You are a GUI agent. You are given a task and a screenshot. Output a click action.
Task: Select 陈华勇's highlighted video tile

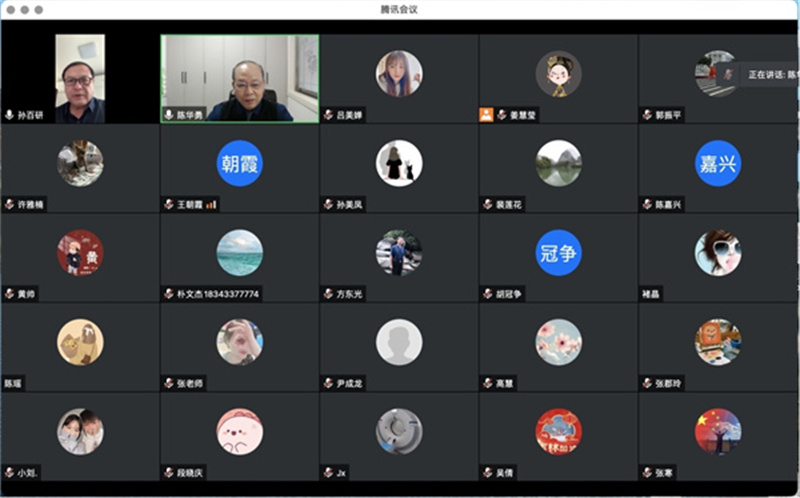(x=240, y=78)
